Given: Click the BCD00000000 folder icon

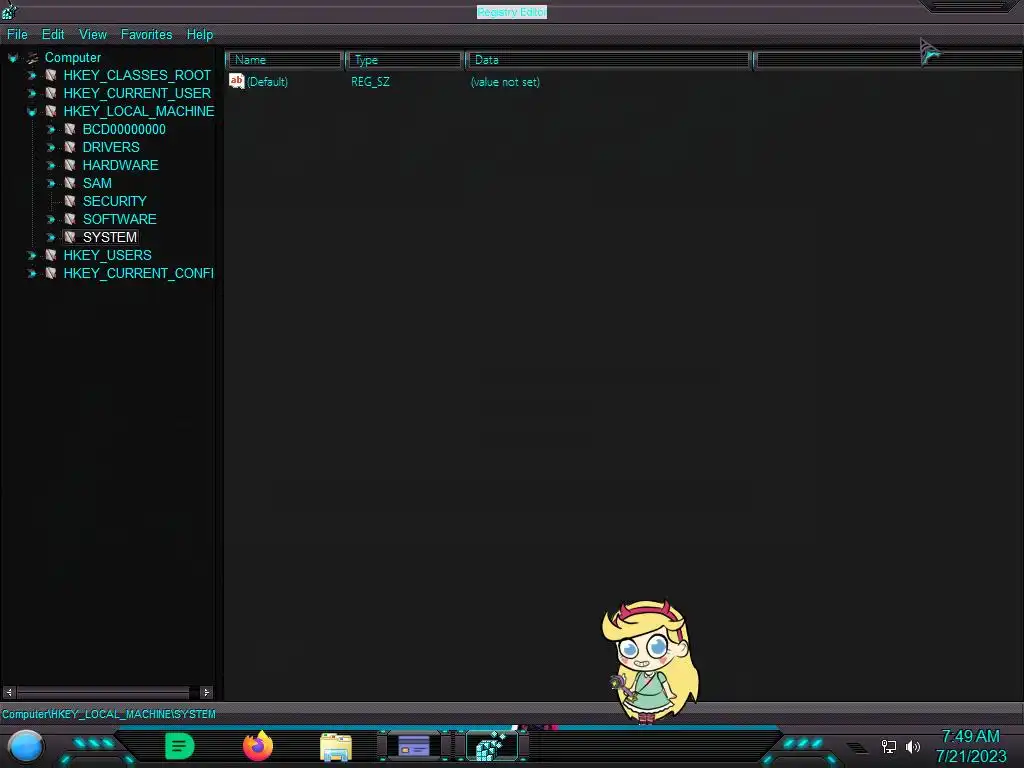Looking at the screenshot, I should [70, 129].
